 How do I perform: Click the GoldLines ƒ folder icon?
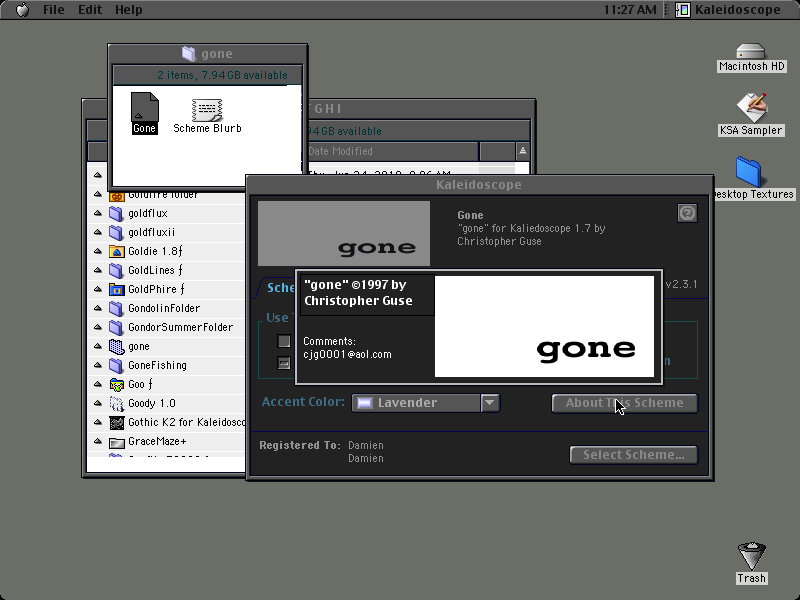click(x=116, y=270)
